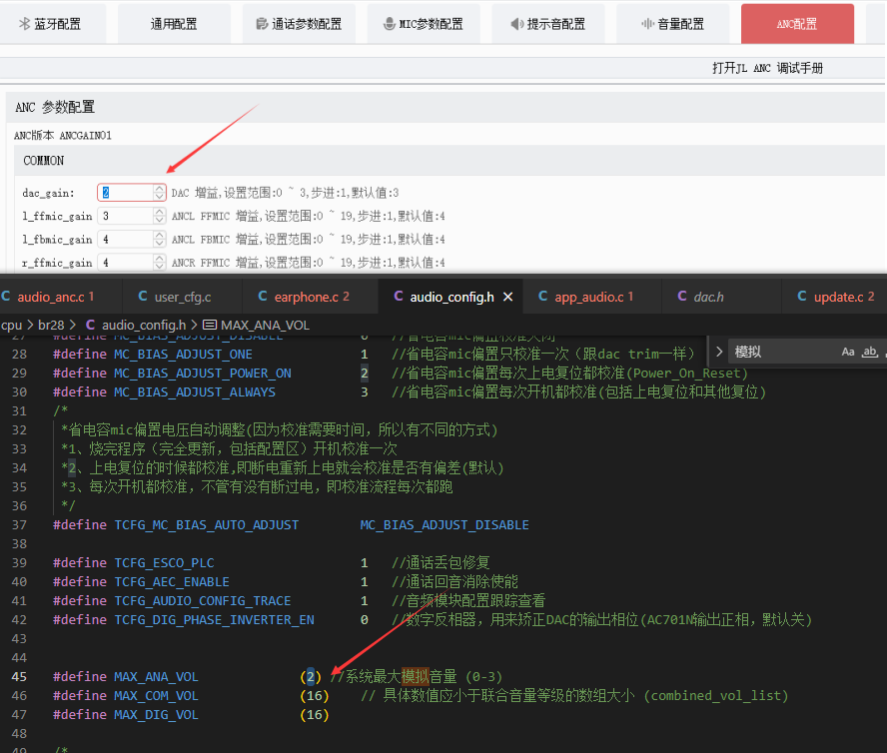This screenshot has height=753, width=887.
Task: Switch to the 音量配置 tab
Action: coord(673,24)
